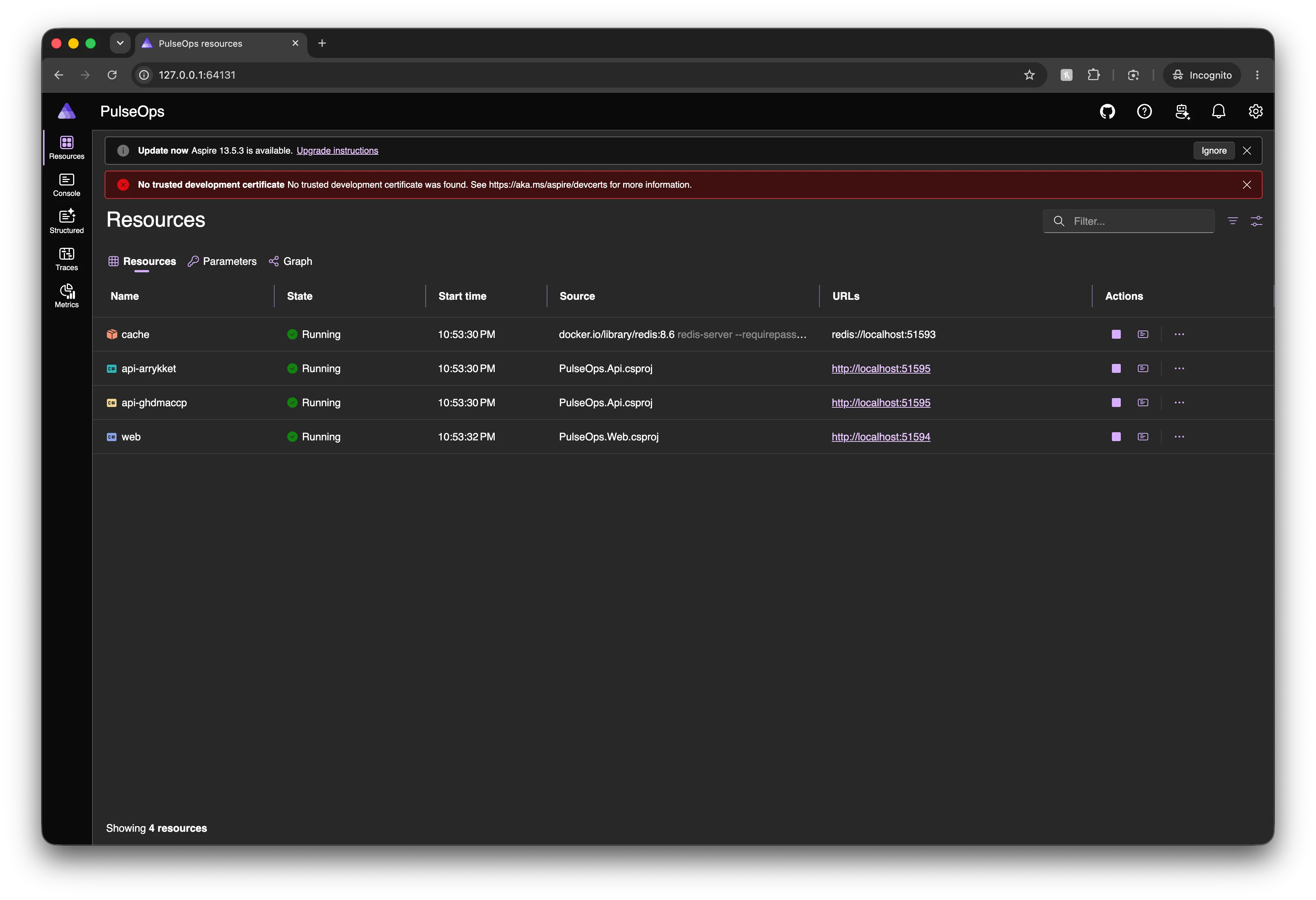Open the resource filter icon beside Filter box
Screen dimensions: 1316x900
click(1232, 221)
